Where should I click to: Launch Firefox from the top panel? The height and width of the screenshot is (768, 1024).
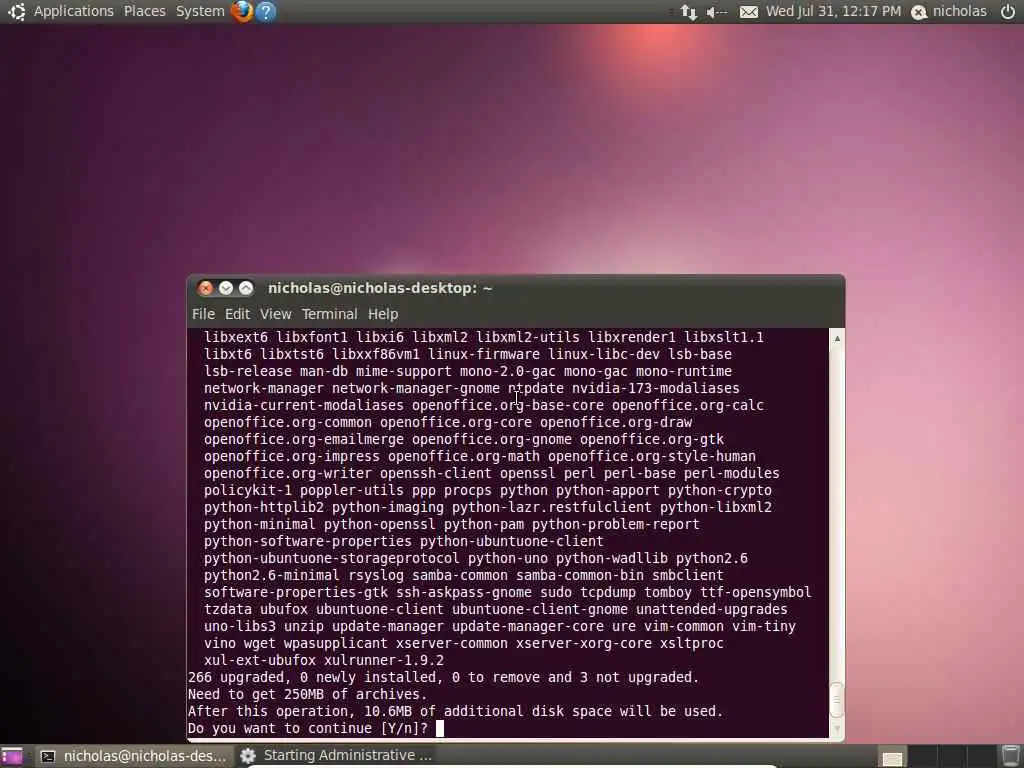(242, 11)
